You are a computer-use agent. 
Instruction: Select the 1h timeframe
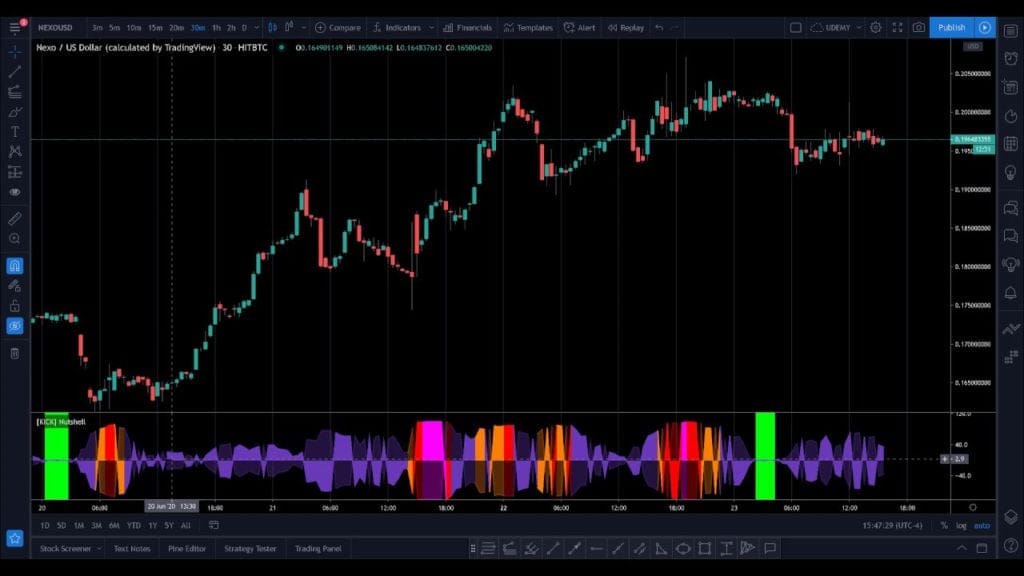pos(216,27)
